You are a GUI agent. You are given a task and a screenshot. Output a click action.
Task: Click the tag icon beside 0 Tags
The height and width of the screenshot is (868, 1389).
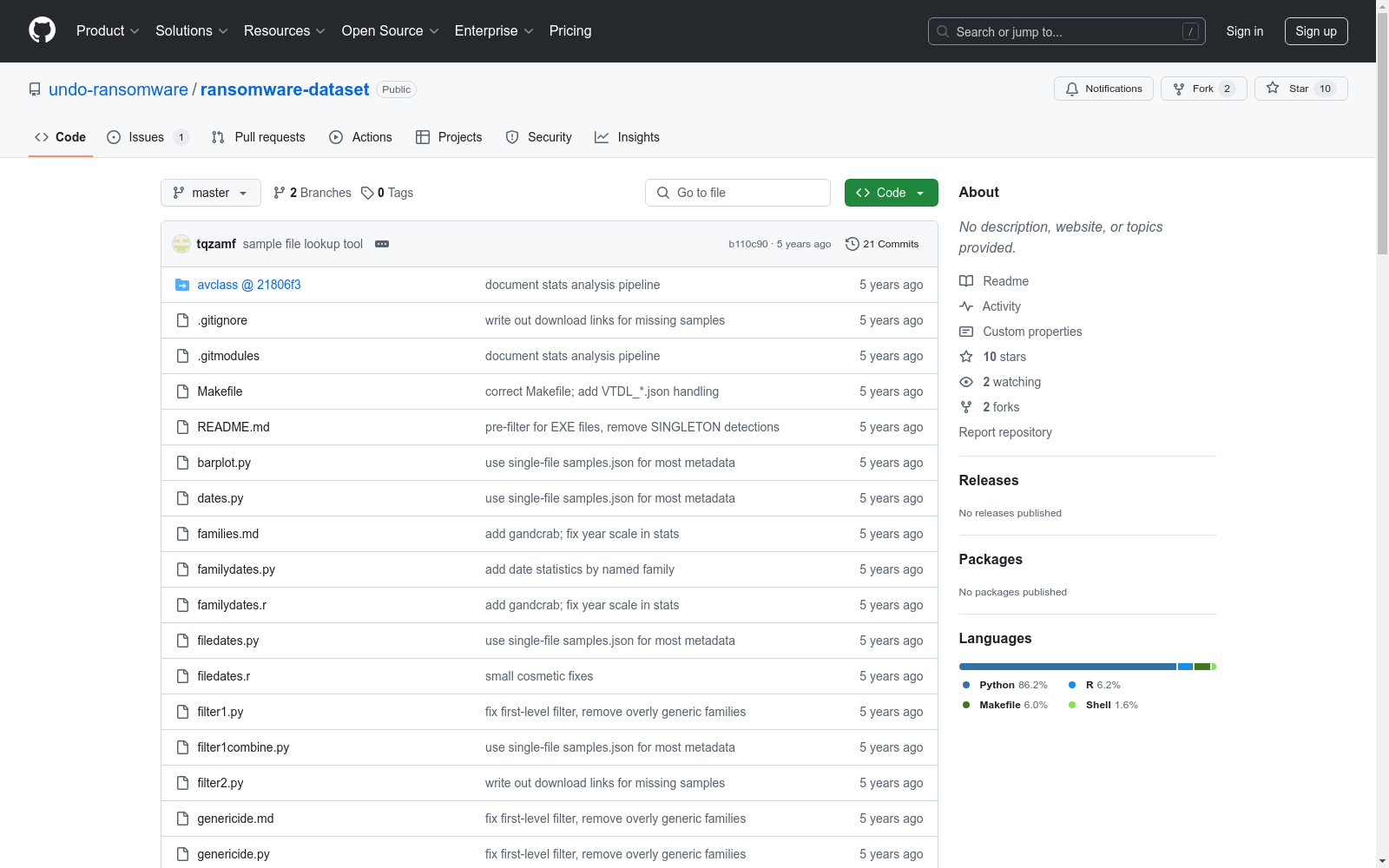coord(367,193)
